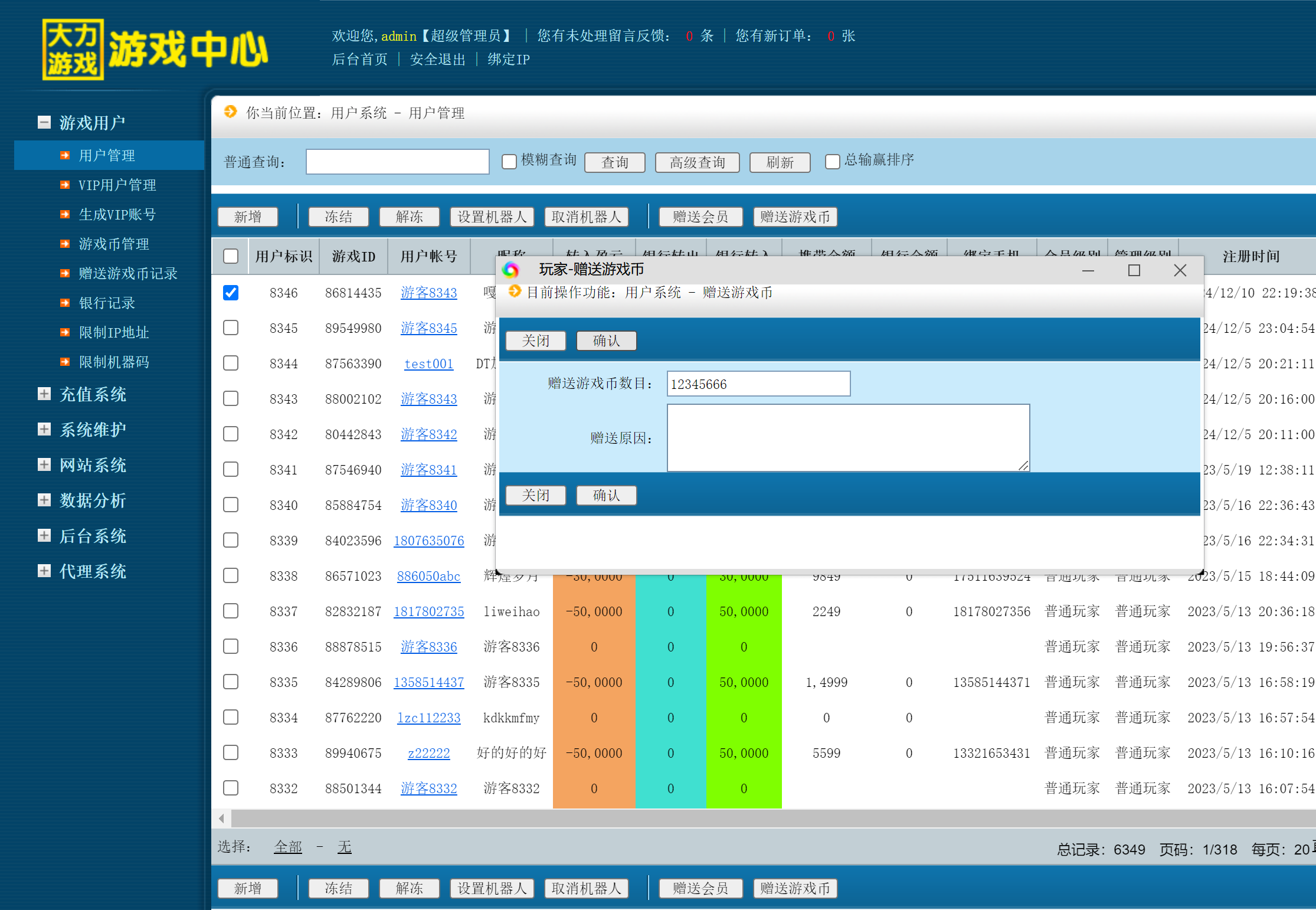
Task: Click the left arrow on the horizontal scrollbar
Action: click(221, 819)
